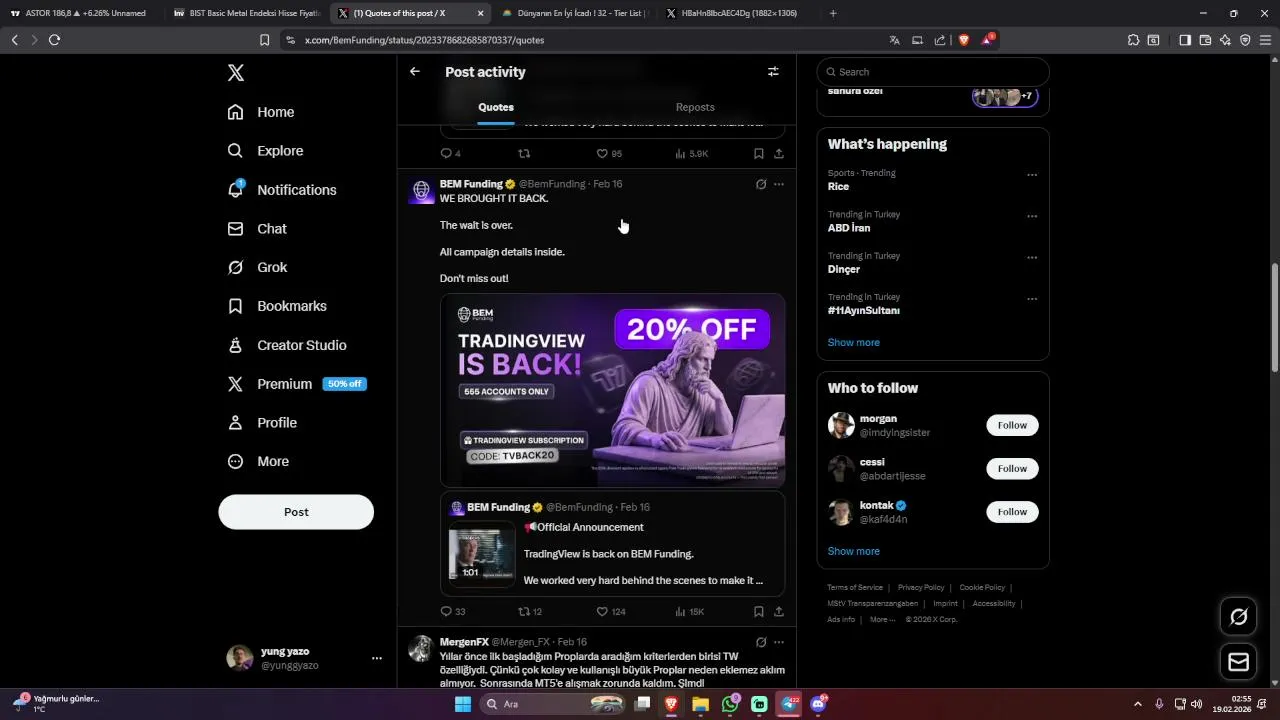This screenshot has height=720, width=1280.
Task: Open Discord from taskbar
Action: pyautogui.click(x=818, y=704)
